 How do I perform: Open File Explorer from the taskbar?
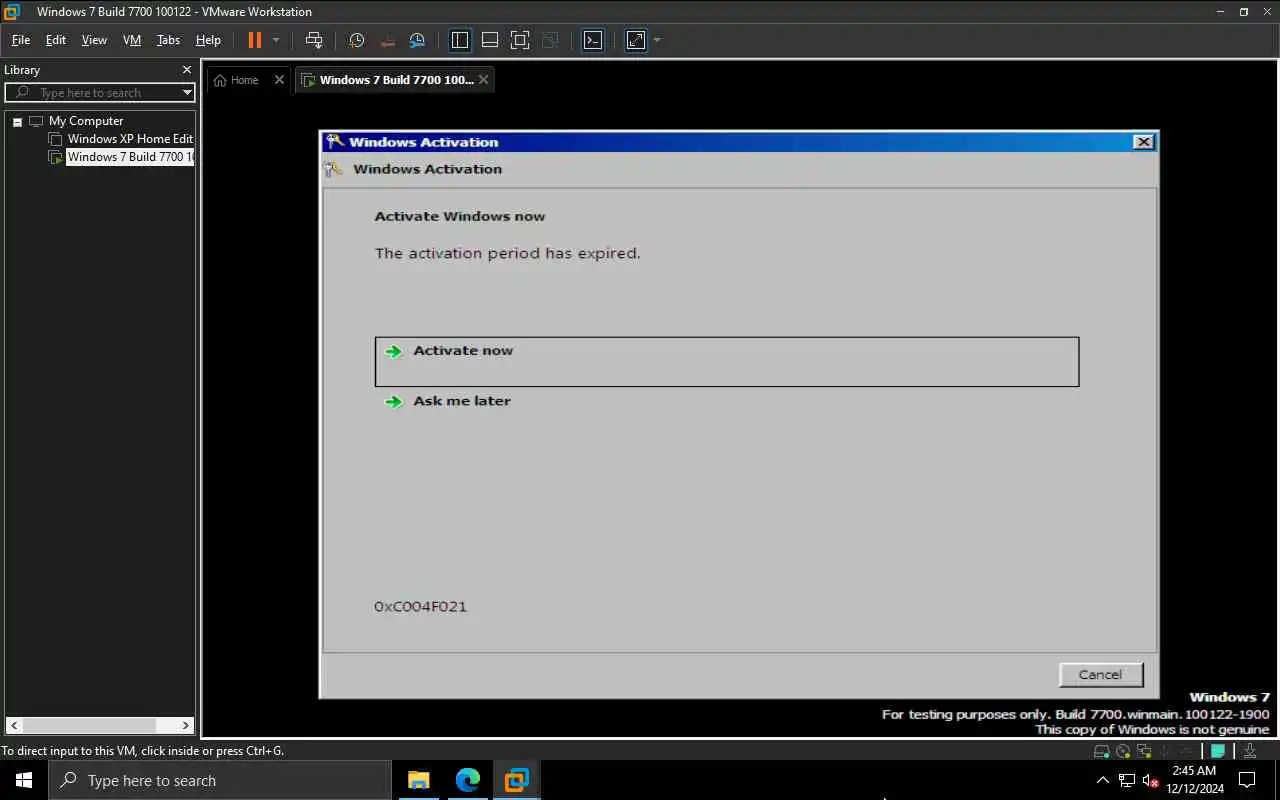(419, 780)
